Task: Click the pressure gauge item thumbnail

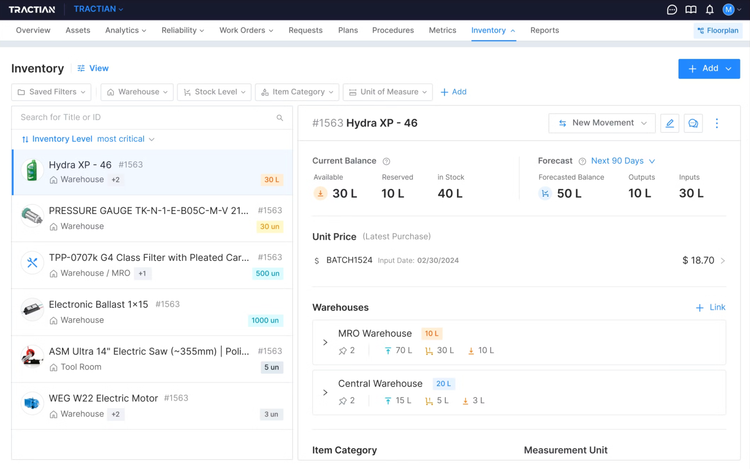Action: (32, 217)
